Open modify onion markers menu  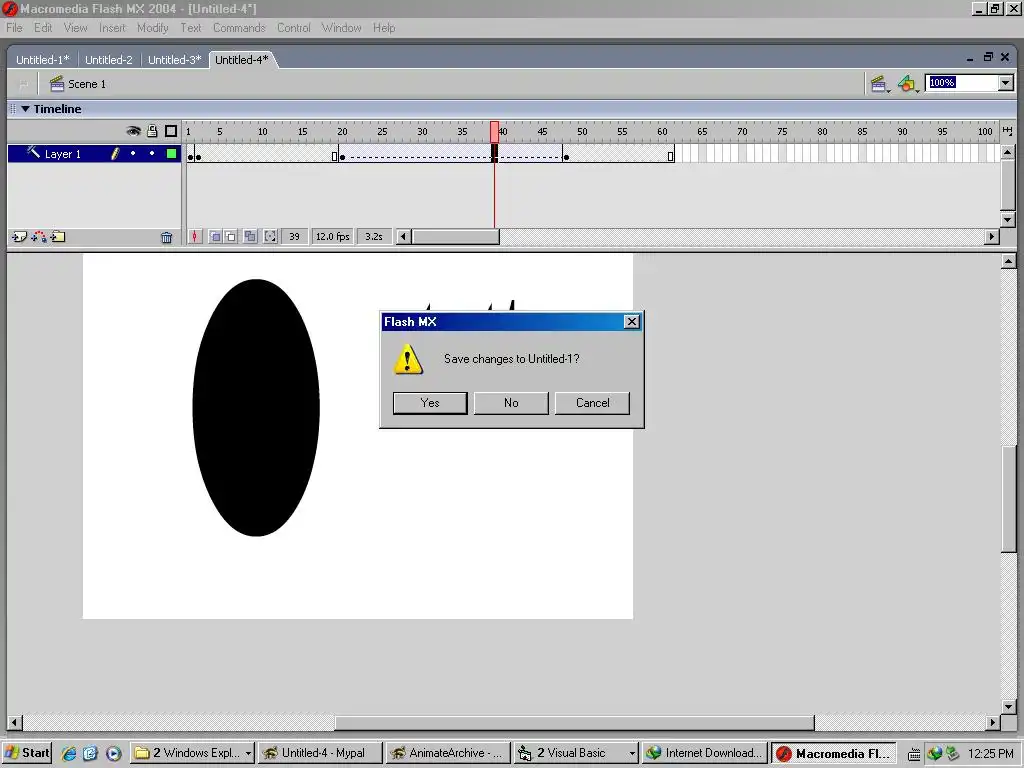pyautogui.click(x=270, y=236)
